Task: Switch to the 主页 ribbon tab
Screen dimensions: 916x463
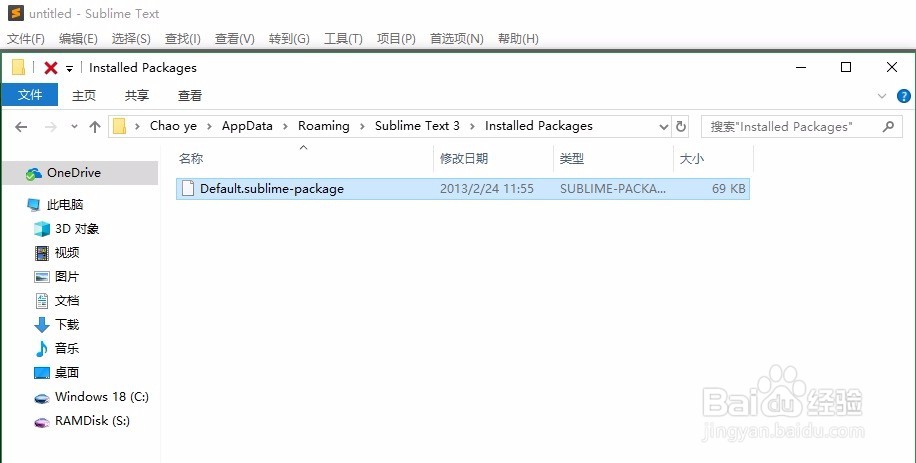Action: point(84,95)
